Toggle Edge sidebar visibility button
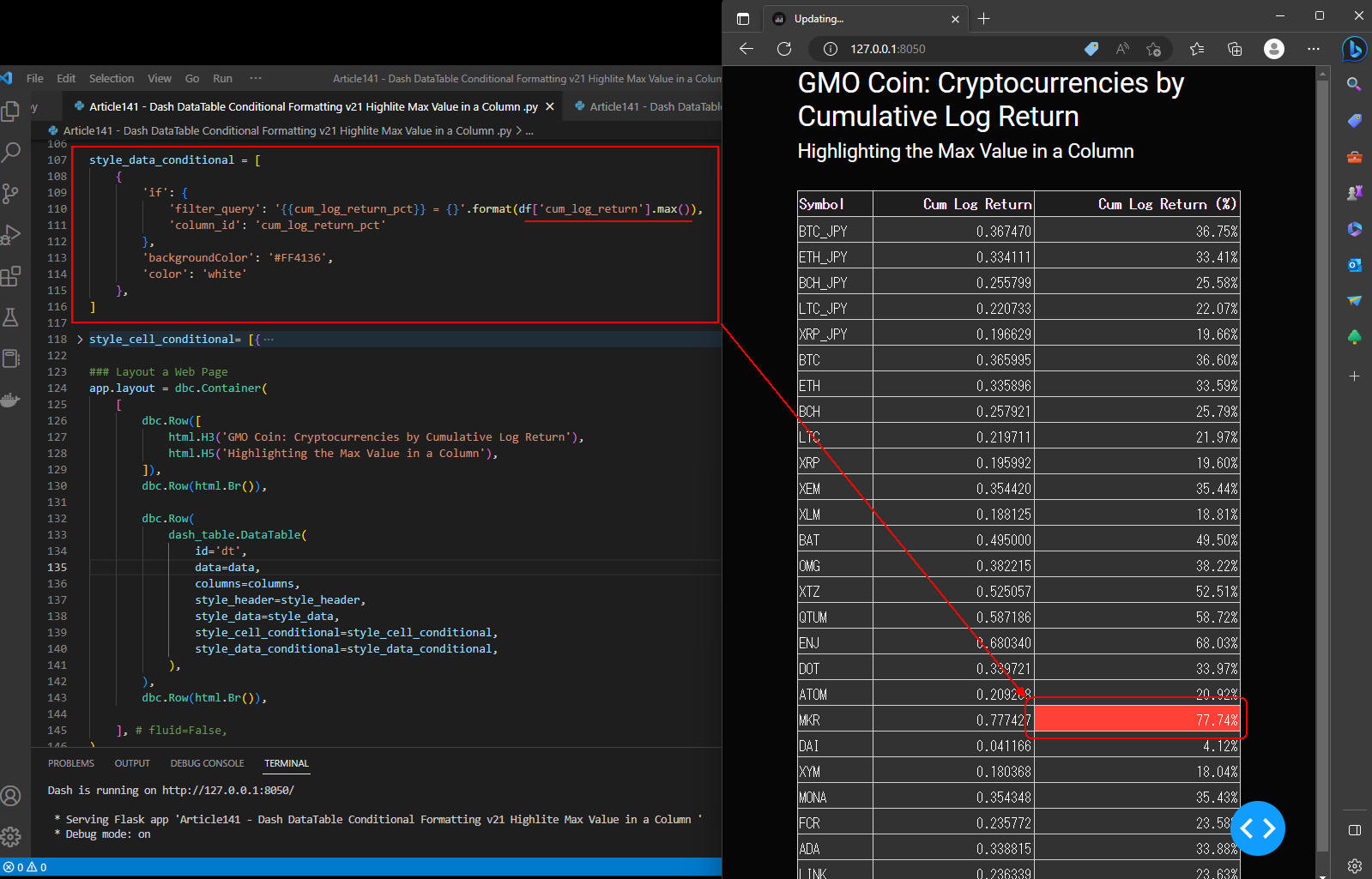Screen dimensions: 1372x879 [1354, 830]
